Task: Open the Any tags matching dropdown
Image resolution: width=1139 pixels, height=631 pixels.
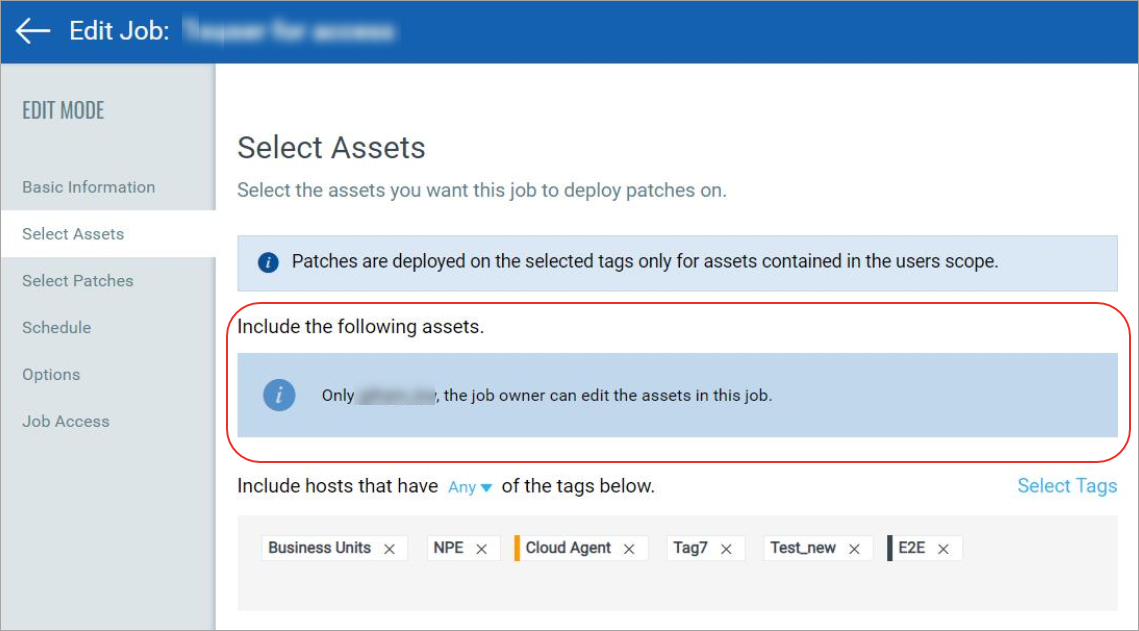Action: (470, 487)
